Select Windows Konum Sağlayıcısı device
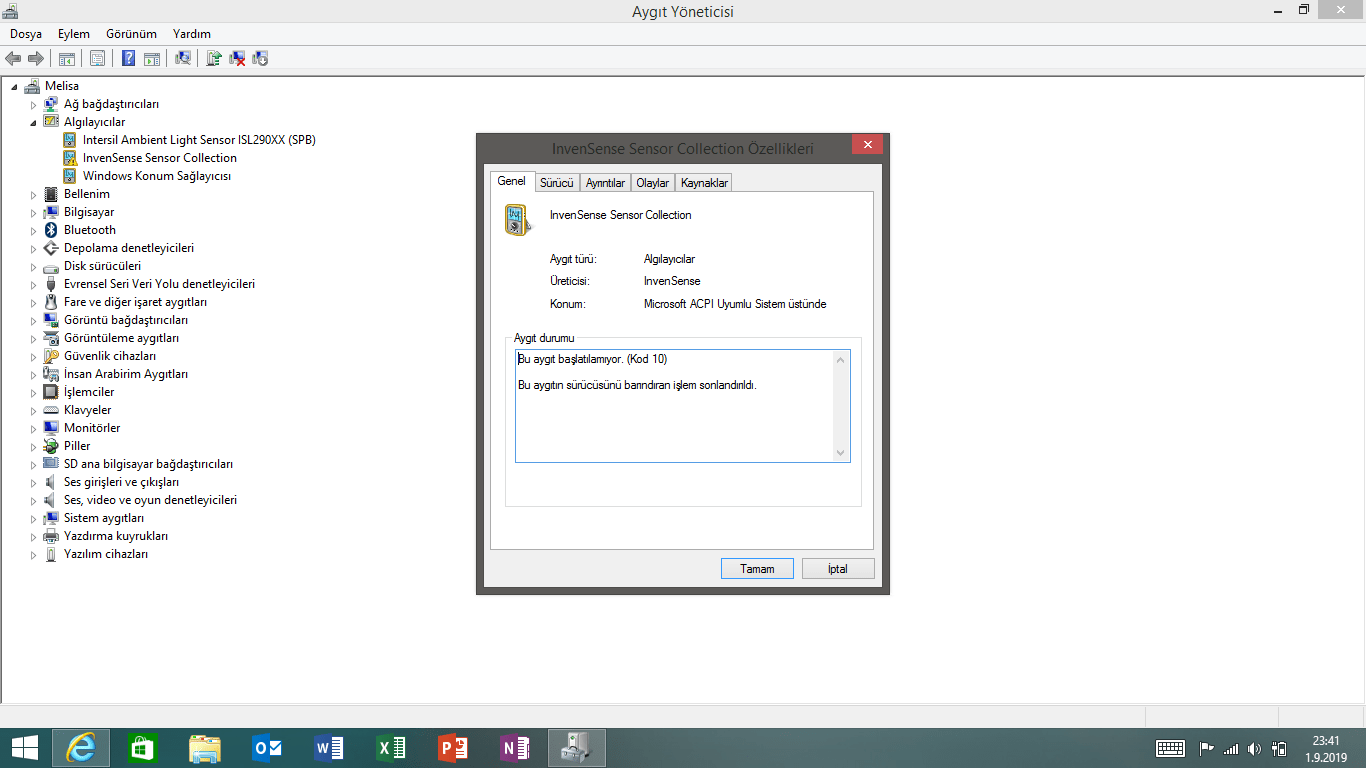 pyautogui.click(x=157, y=176)
